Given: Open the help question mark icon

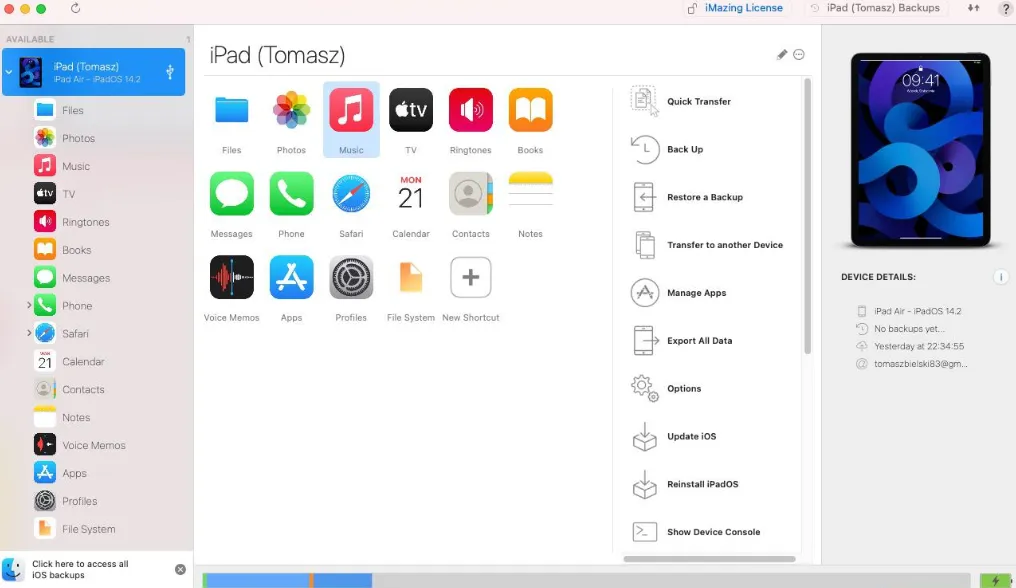Looking at the screenshot, I should point(1006,8).
